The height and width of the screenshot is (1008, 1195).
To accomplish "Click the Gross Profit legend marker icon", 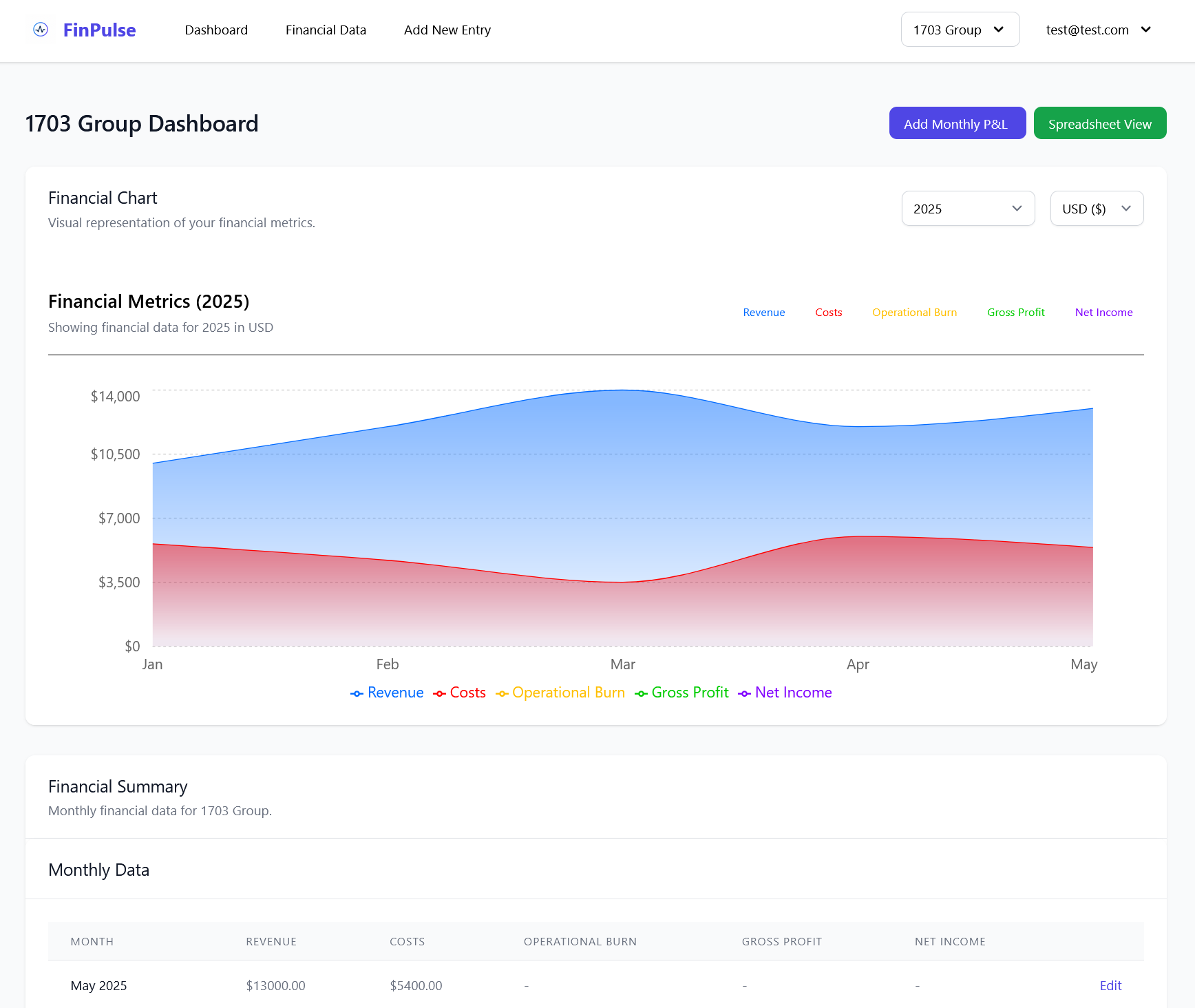I will click(641, 693).
